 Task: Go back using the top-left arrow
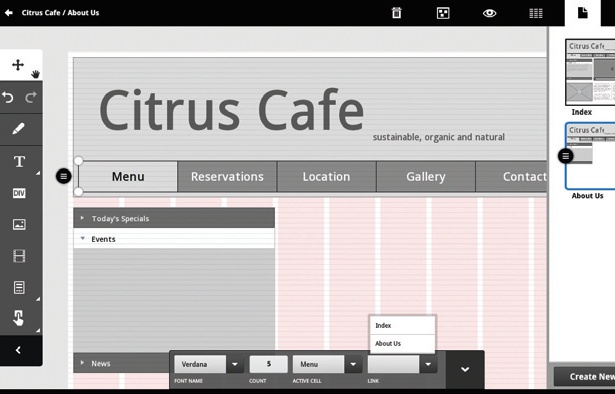coord(9,13)
